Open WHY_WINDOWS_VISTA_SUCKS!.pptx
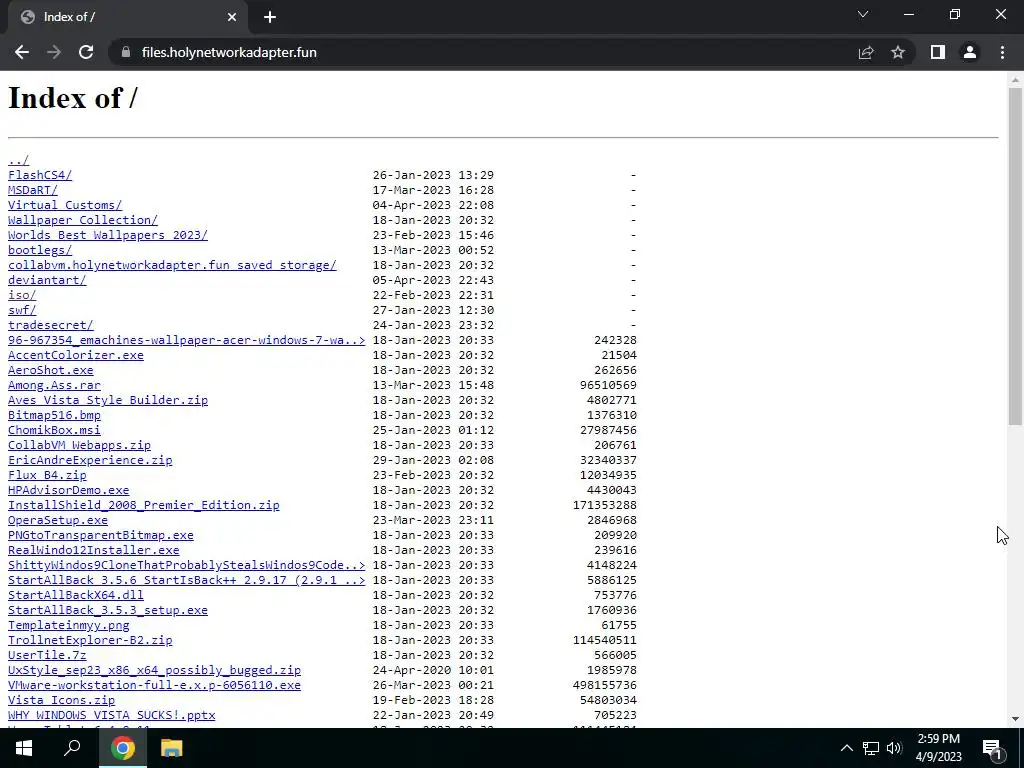 coord(112,716)
